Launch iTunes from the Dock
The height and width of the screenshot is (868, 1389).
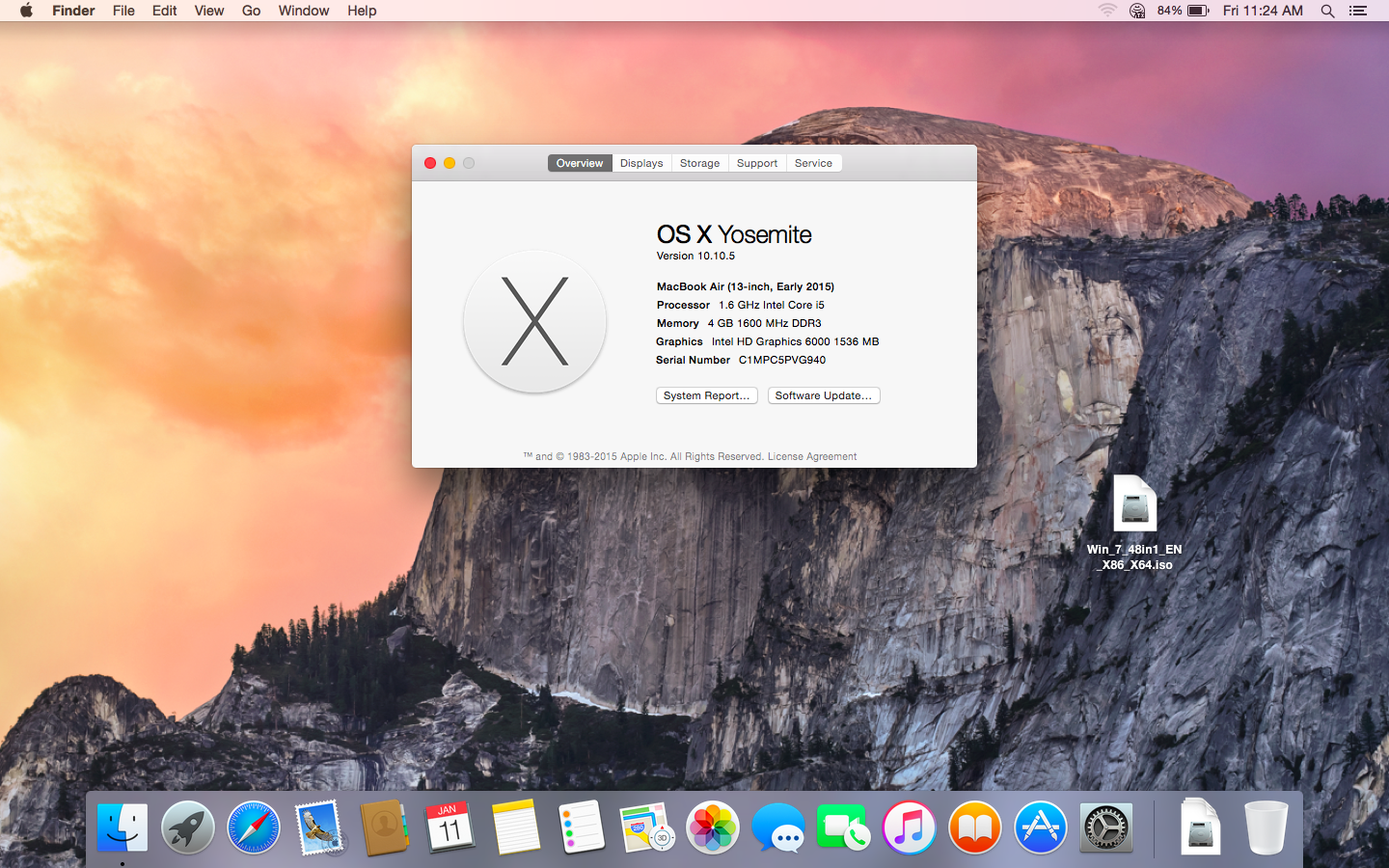click(909, 827)
